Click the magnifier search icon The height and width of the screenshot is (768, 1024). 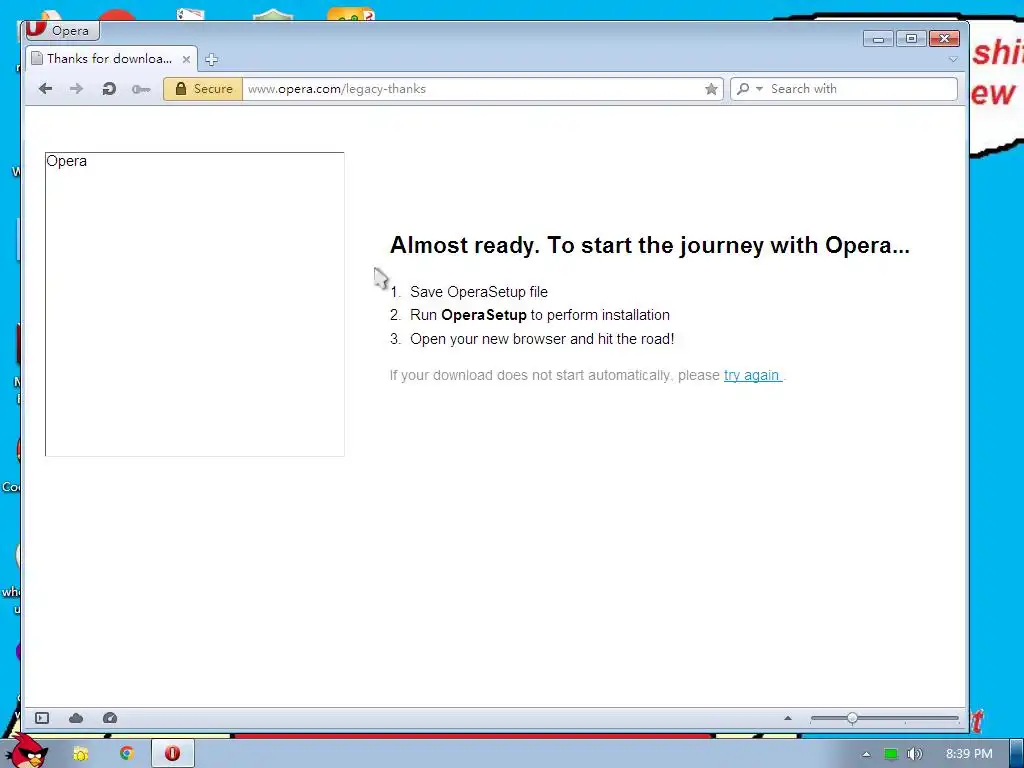coord(743,89)
